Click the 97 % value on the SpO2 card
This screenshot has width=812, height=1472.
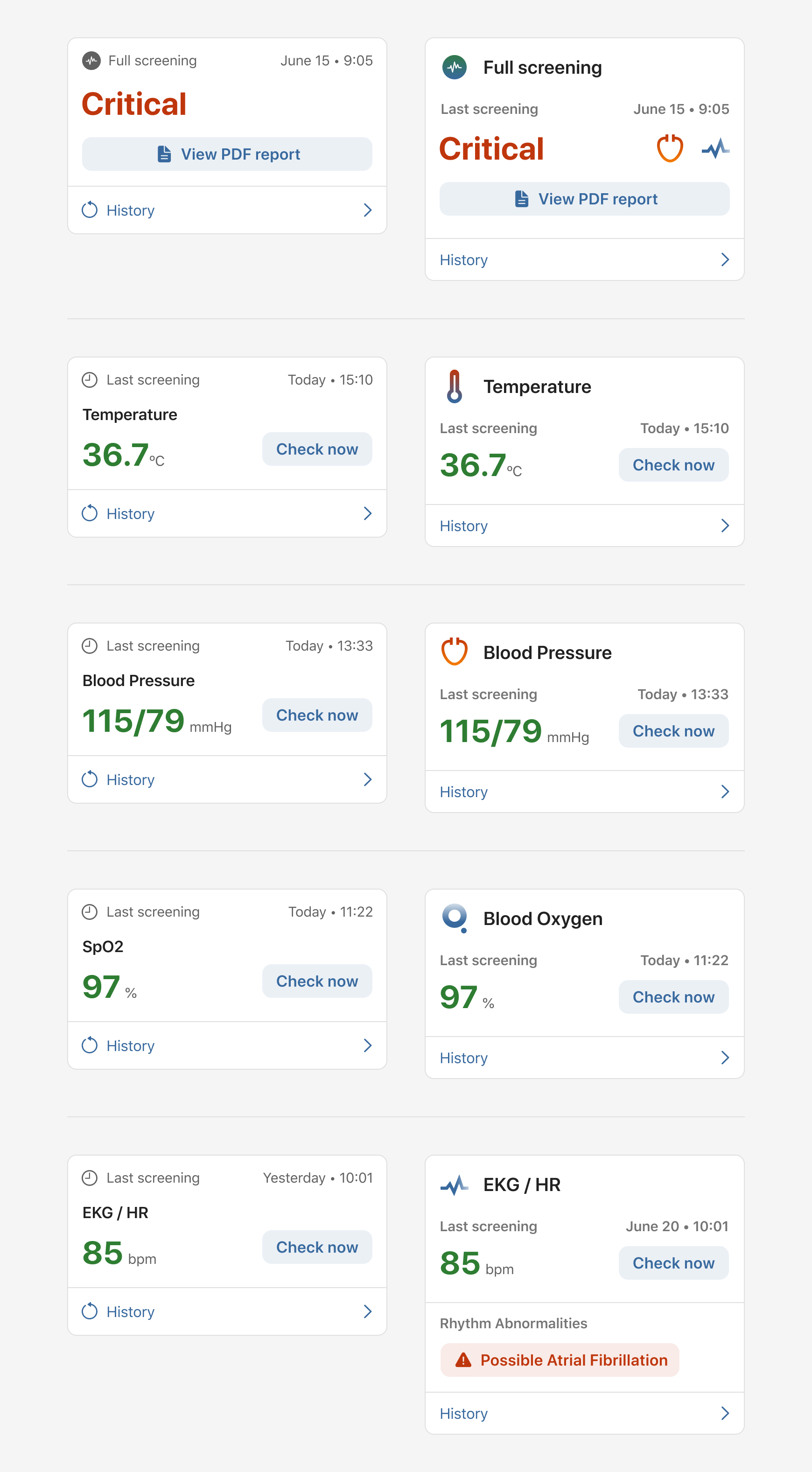[110, 987]
